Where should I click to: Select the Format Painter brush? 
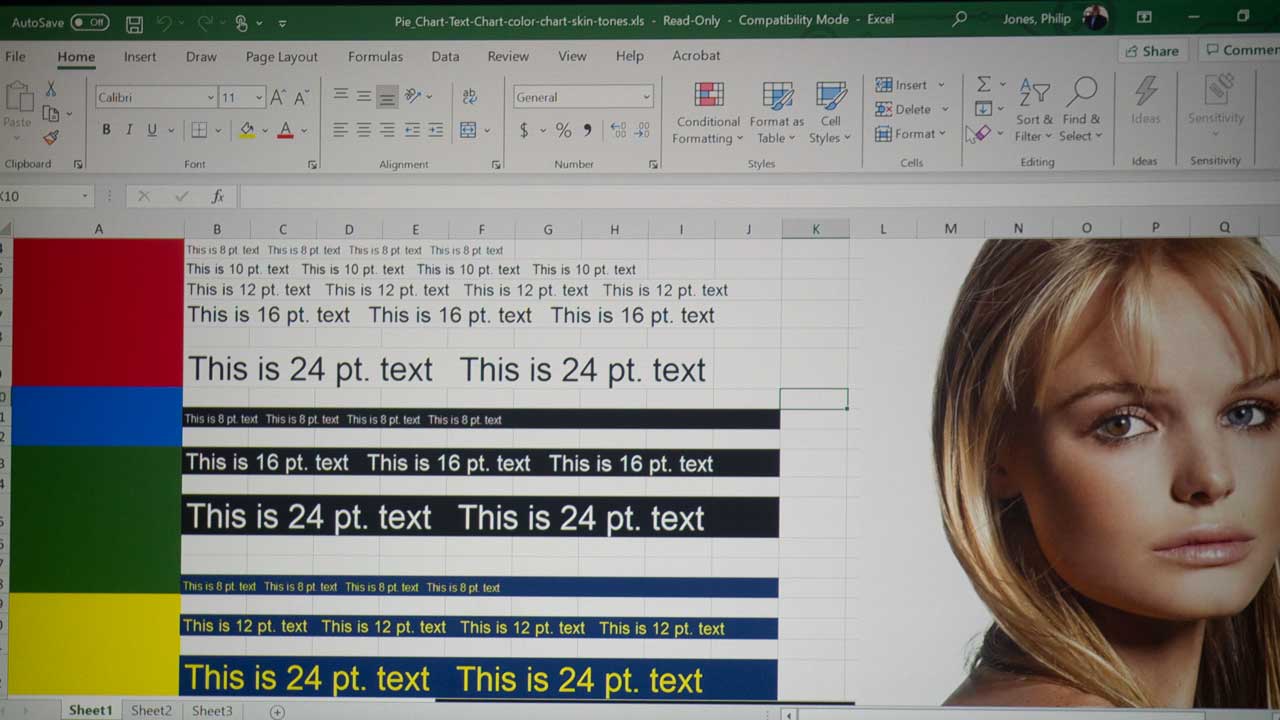tap(51, 137)
